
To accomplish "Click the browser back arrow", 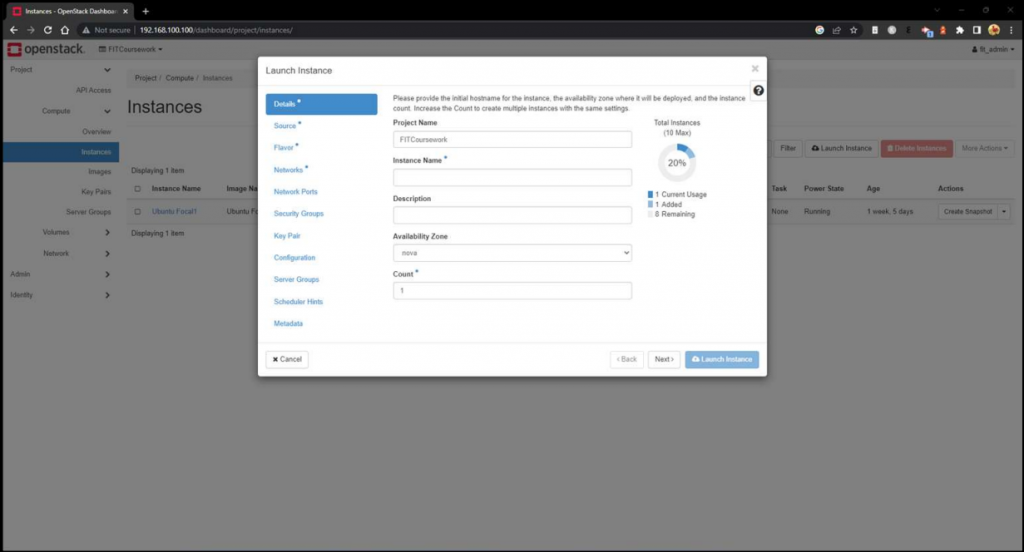I will point(13,30).
